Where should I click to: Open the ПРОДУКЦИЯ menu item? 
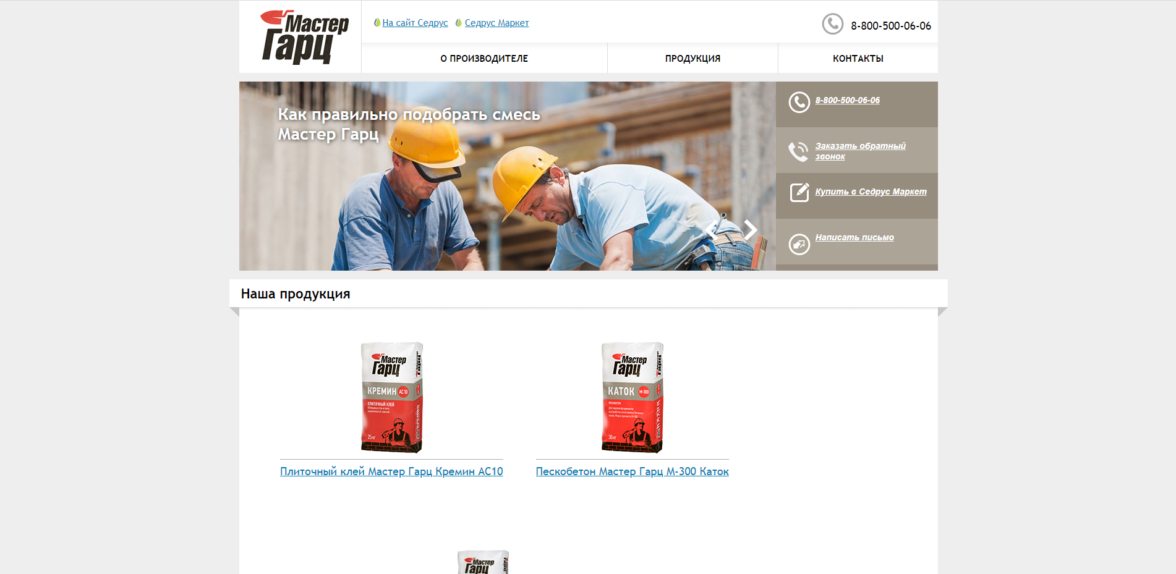tap(692, 59)
